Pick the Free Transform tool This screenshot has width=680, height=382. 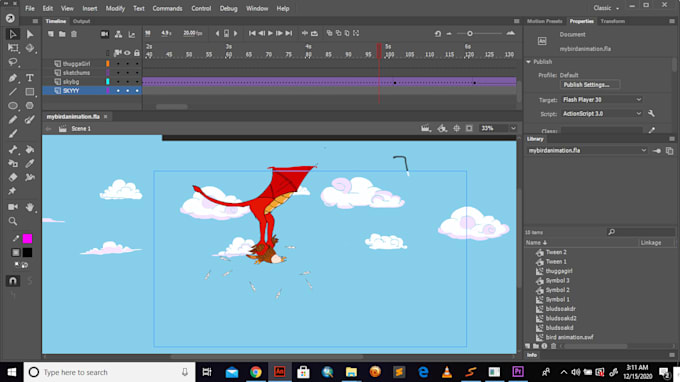pos(13,48)
